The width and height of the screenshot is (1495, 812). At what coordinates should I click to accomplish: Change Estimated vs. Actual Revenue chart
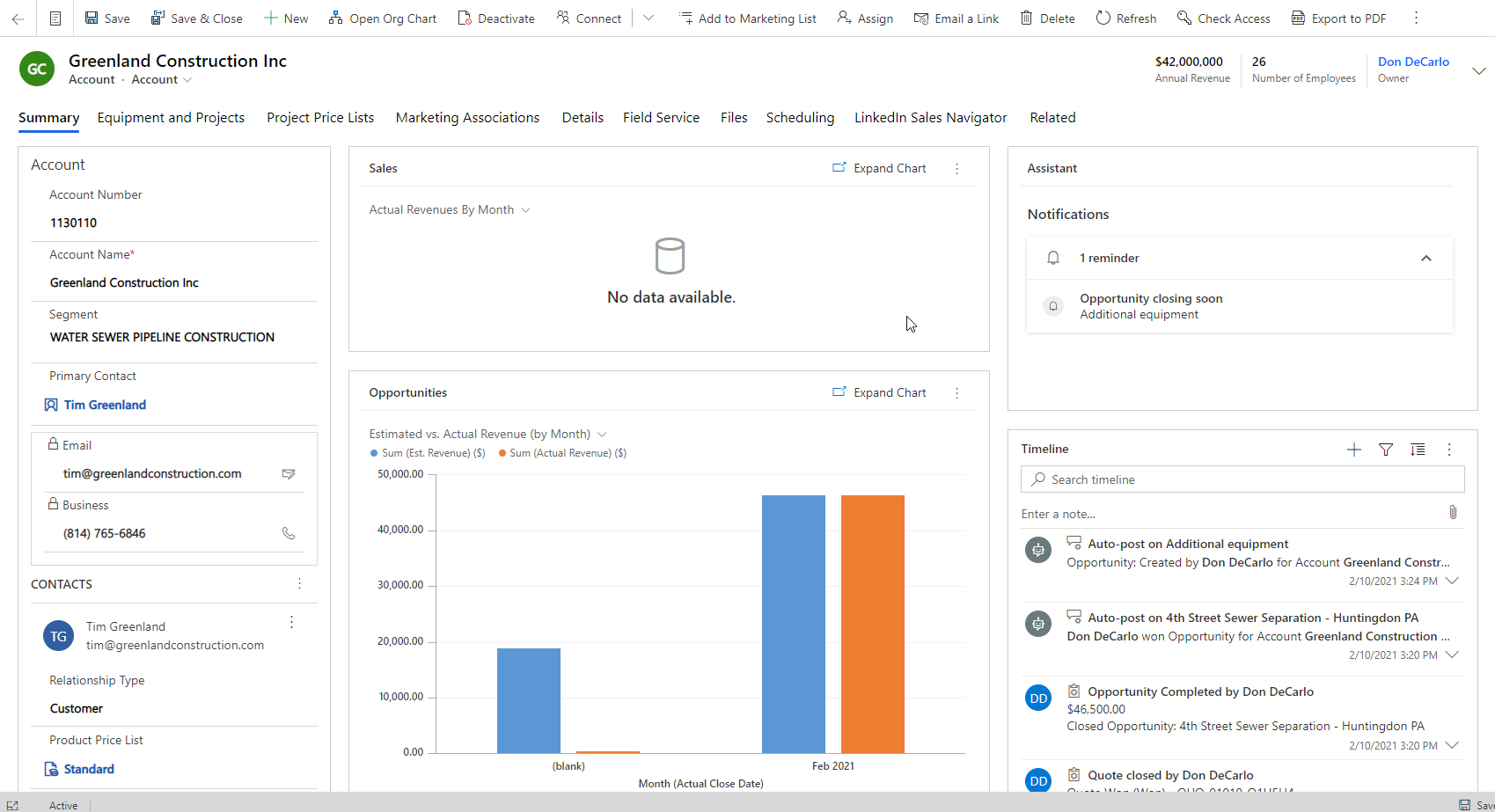488,434
